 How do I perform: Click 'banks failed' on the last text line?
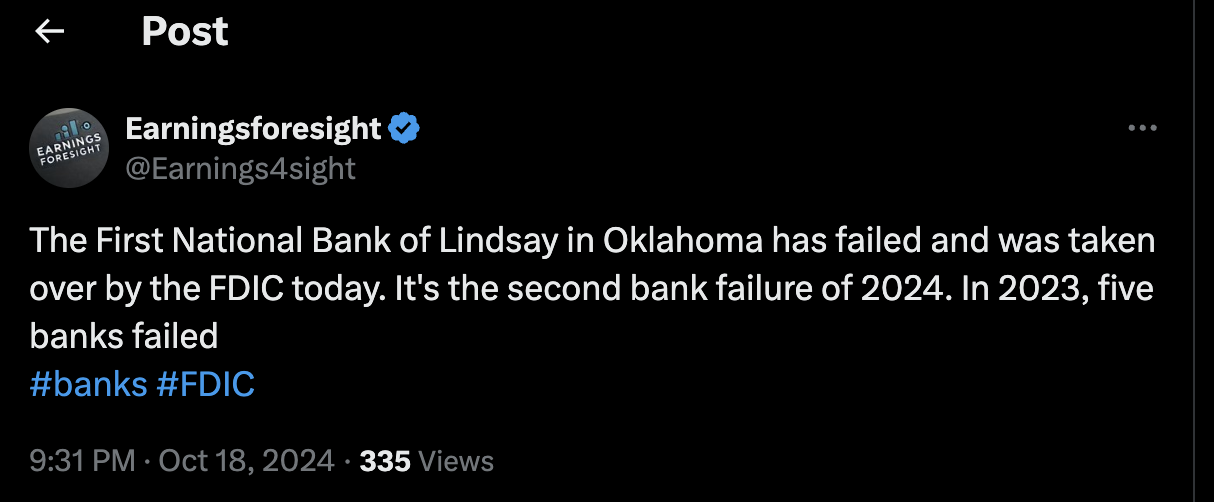(x=124, y=336)
